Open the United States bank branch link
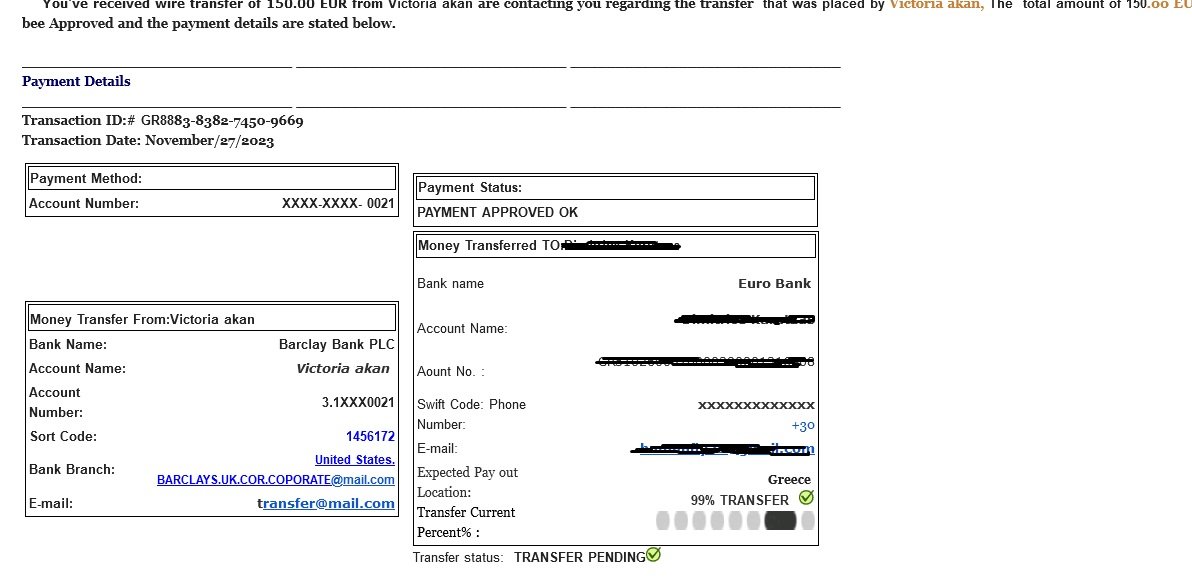Viewport: 1192px width, 577px height. coord(354,460)
